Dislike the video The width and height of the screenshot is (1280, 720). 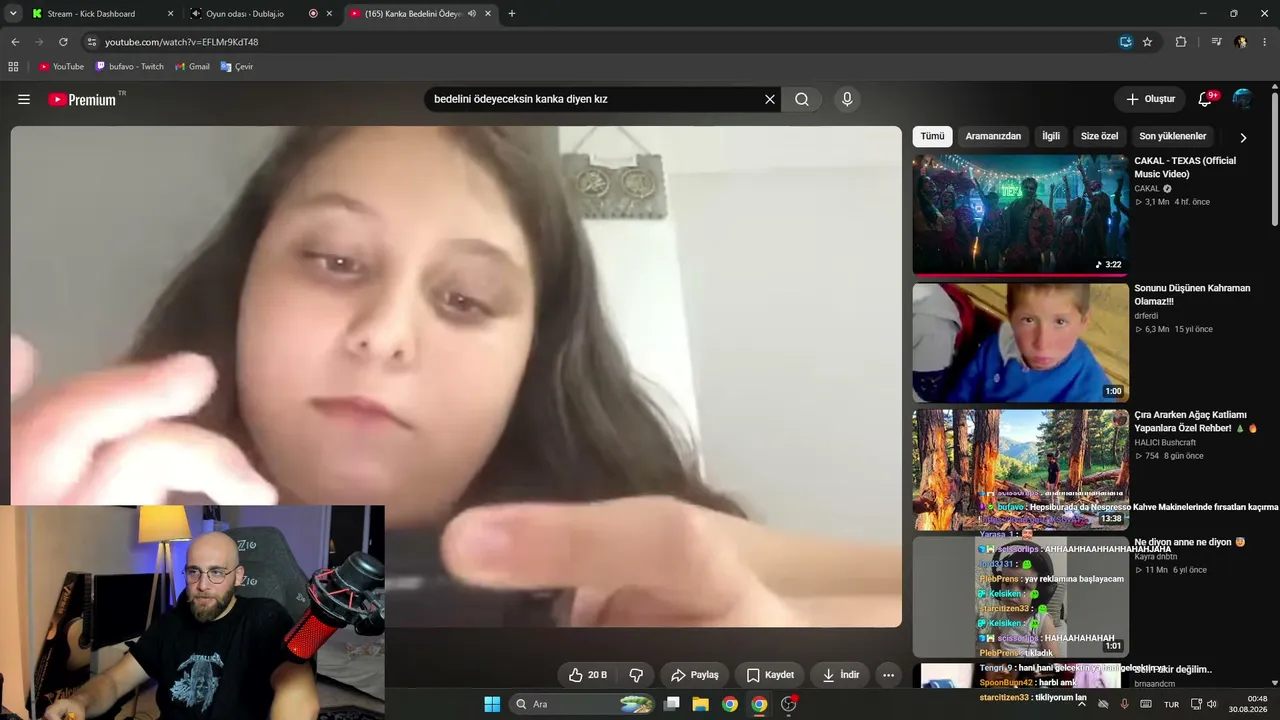(x=635, y=675)
